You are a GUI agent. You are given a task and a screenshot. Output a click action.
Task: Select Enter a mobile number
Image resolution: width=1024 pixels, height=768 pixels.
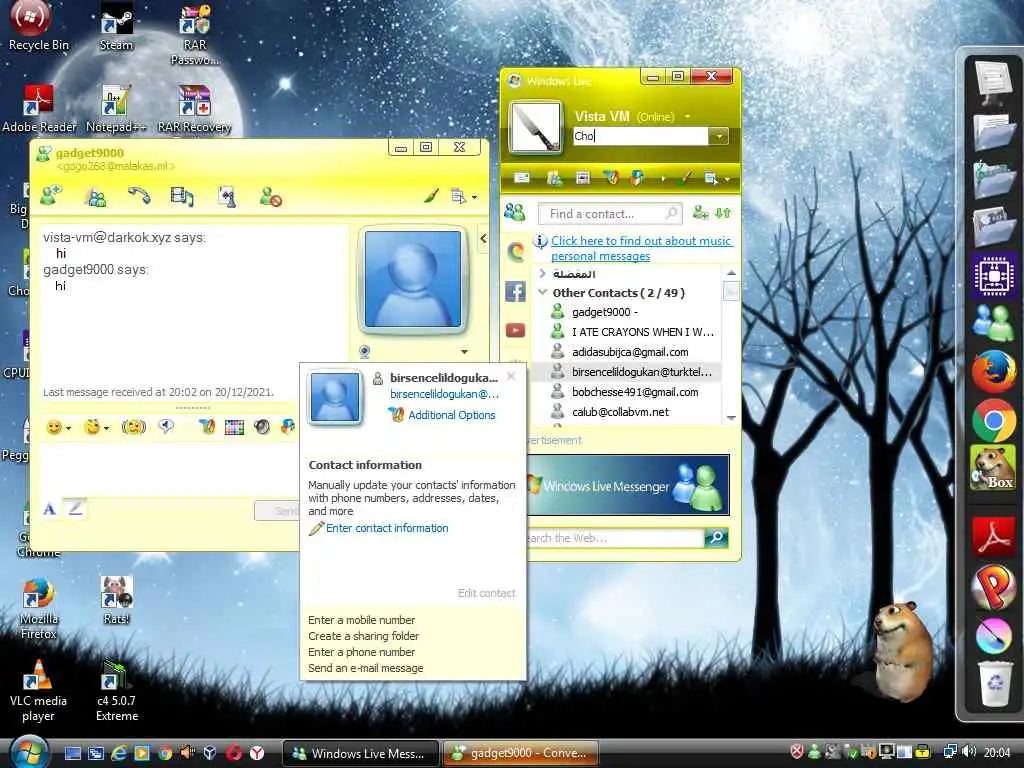[x=361, y=620]
